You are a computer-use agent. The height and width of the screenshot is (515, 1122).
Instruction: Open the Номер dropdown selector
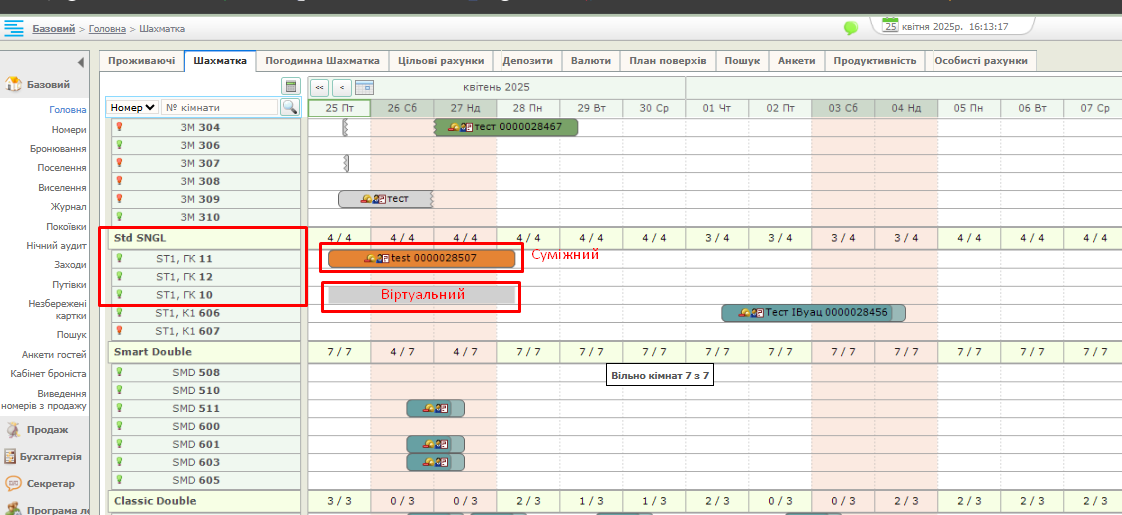point(133,107)
